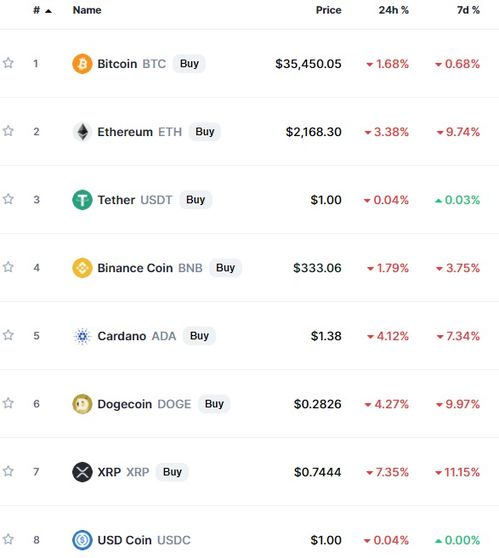Click the USD Coin blue logo
Image resolution: width=499 pixels, height=558 pixels.
[82, 540]
